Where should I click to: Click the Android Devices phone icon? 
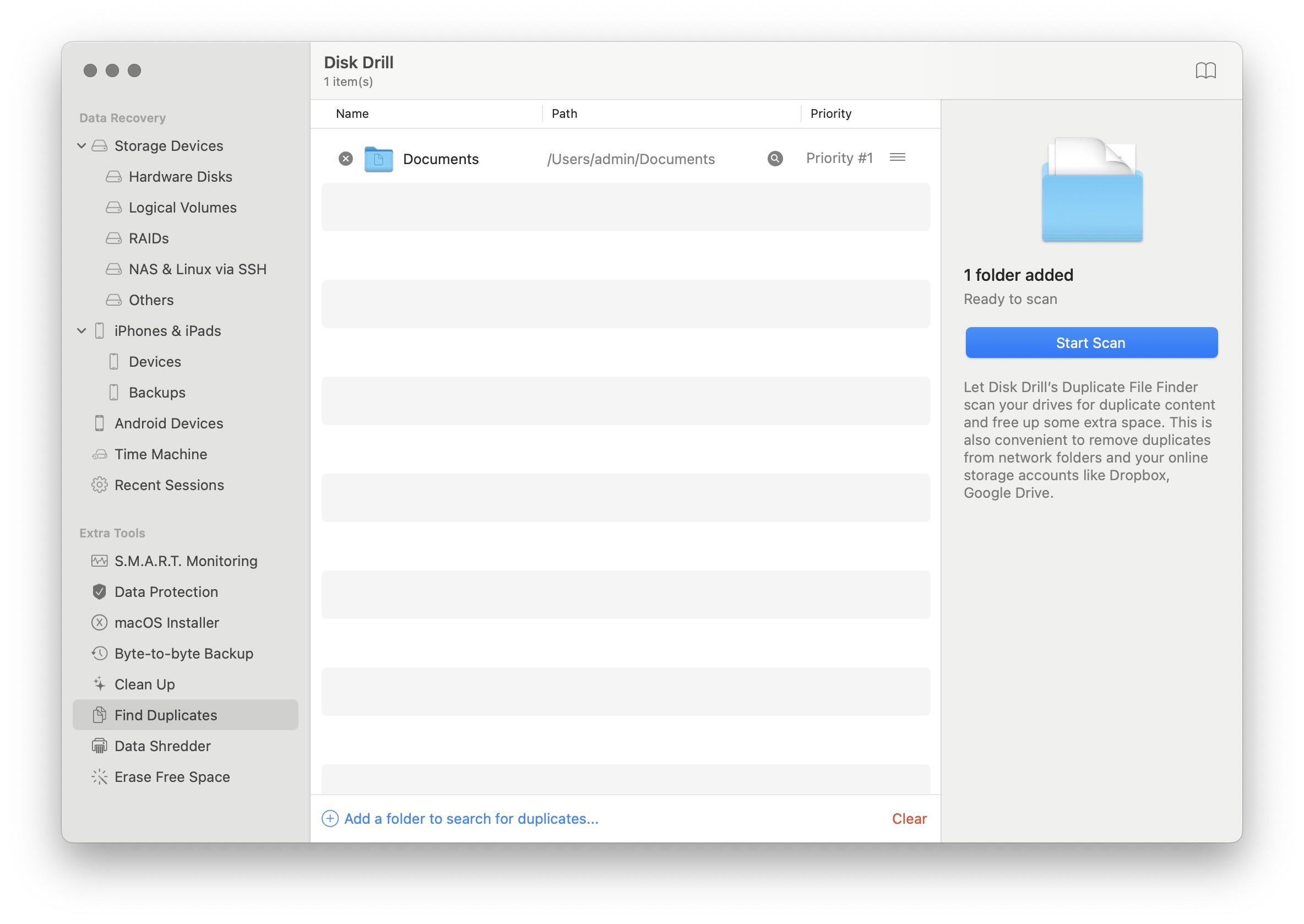(100, 423)
